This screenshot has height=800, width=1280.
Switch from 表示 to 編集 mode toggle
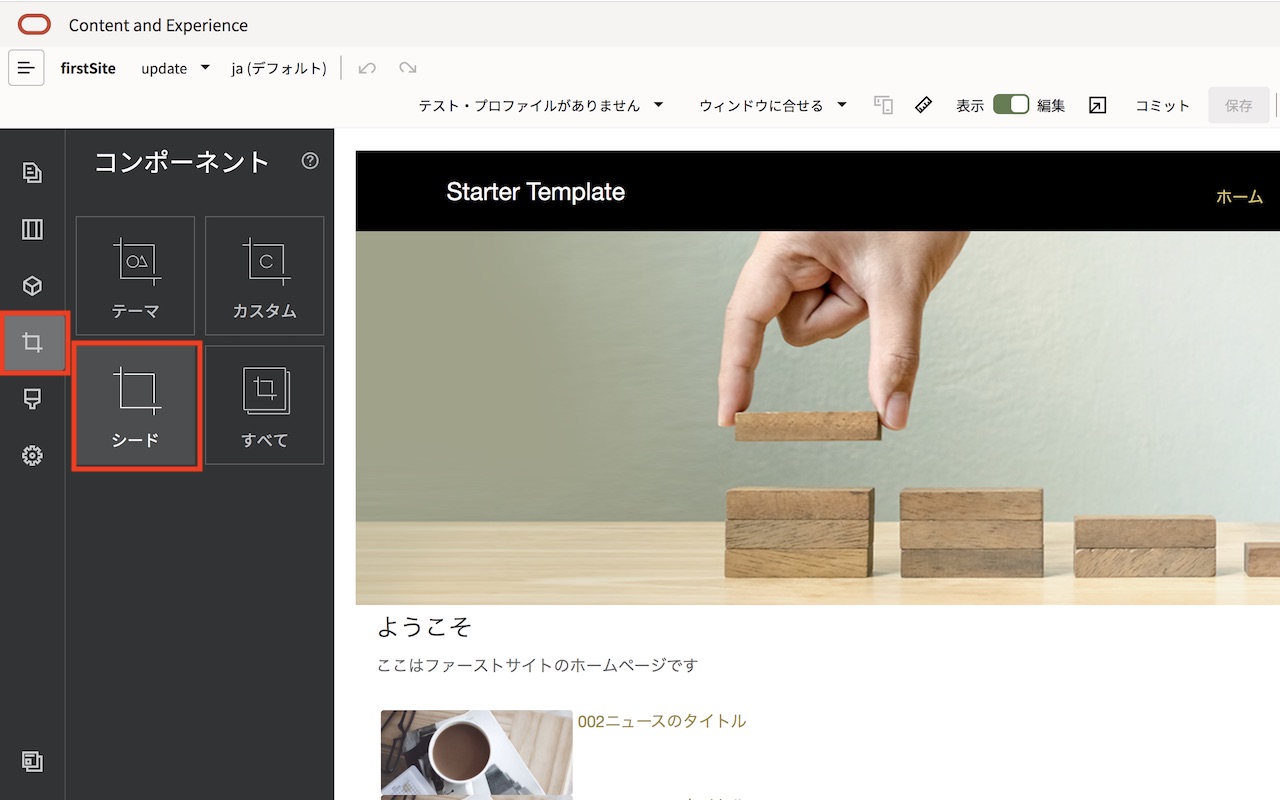pos(1011,103)
